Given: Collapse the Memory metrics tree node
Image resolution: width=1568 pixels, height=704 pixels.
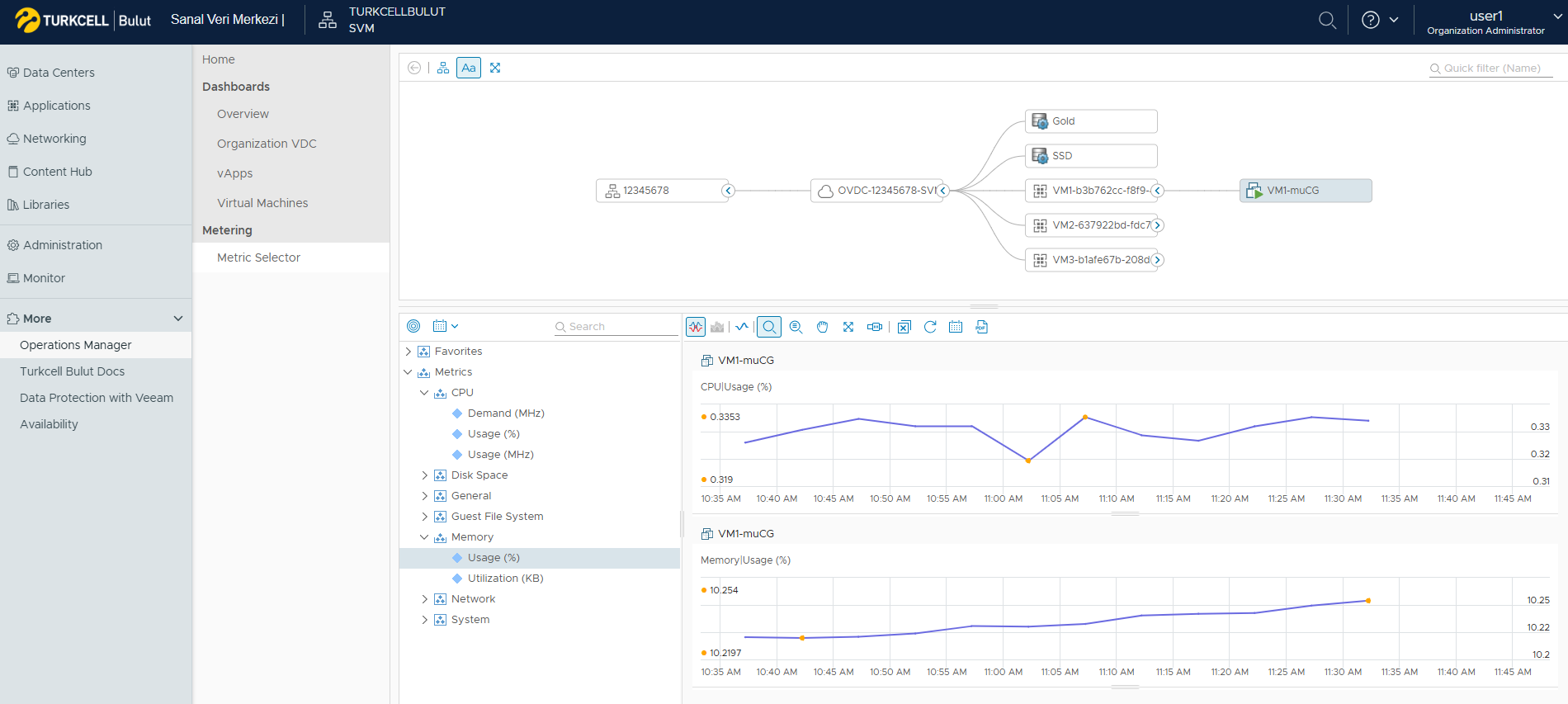Looking at the screenshot, I should click(x=424, y=537).
